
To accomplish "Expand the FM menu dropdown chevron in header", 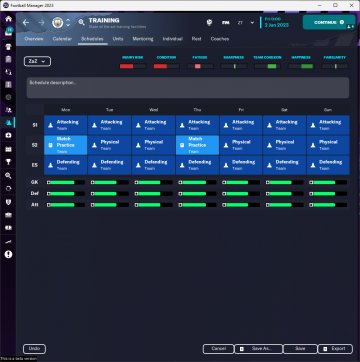I will pyautogui.click(x=252, y=23).
